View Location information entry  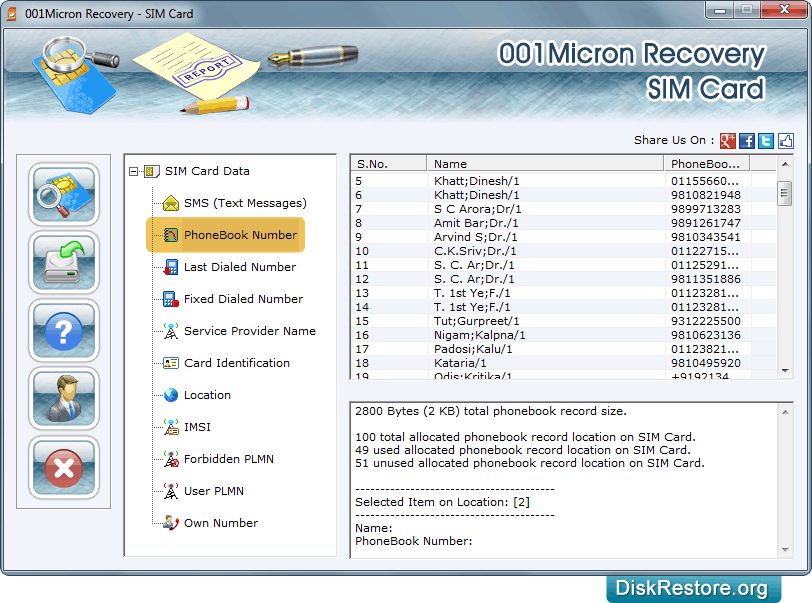click(x=207, y=395)
